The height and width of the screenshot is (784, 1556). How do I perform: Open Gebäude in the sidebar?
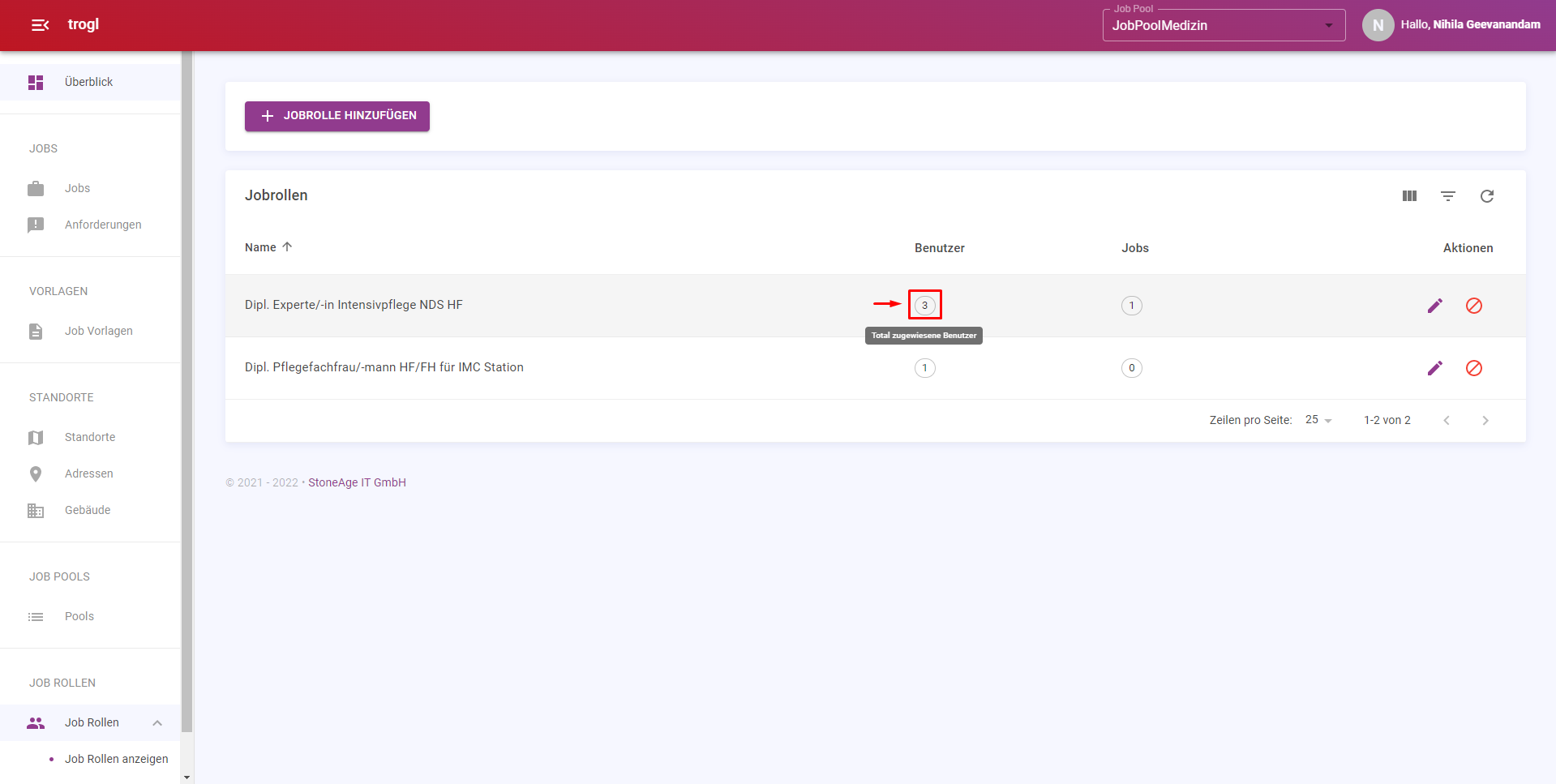coord(90,510)
